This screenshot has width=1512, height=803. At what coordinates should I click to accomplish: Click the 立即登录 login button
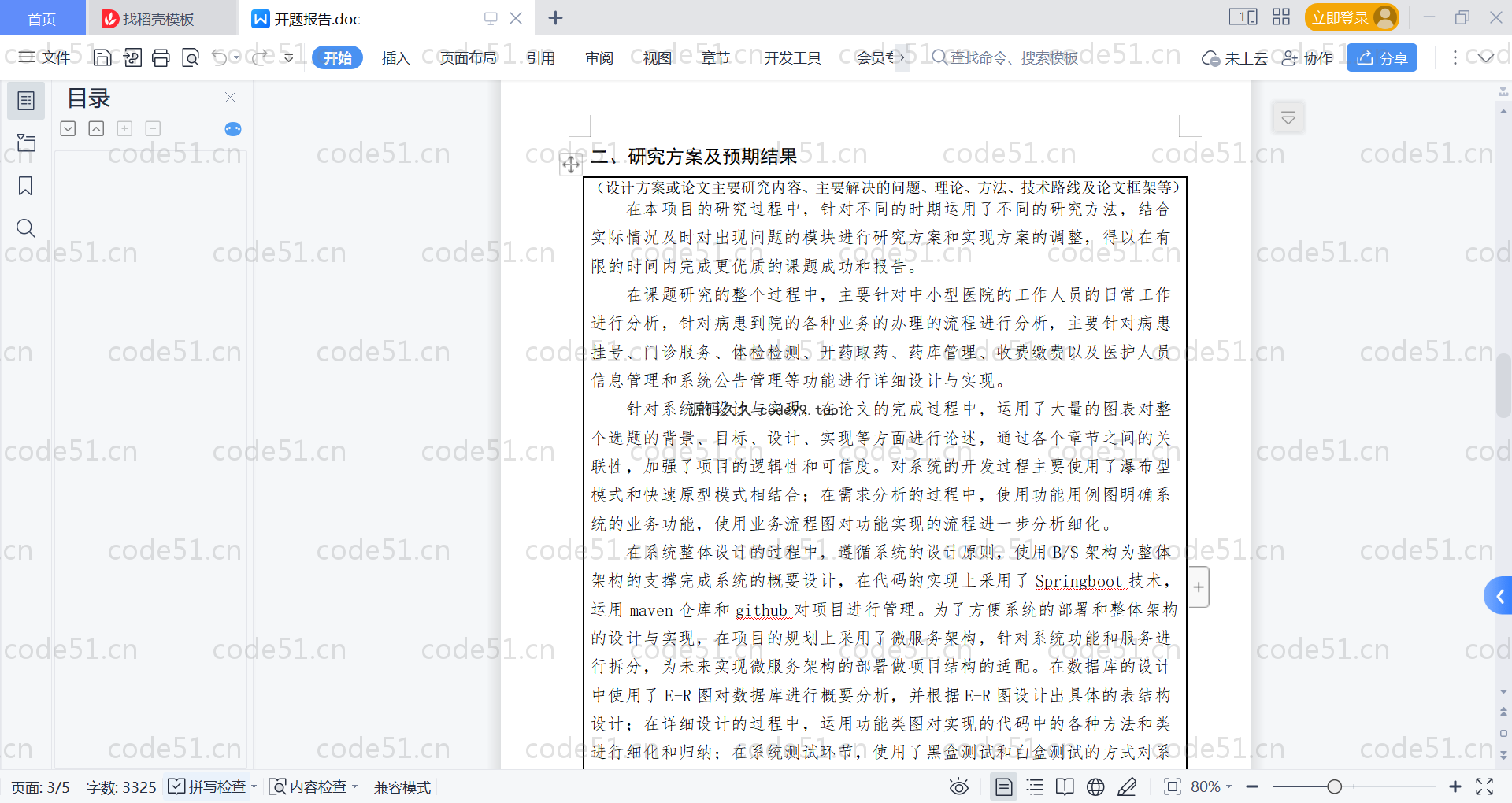pos(1351,17)
